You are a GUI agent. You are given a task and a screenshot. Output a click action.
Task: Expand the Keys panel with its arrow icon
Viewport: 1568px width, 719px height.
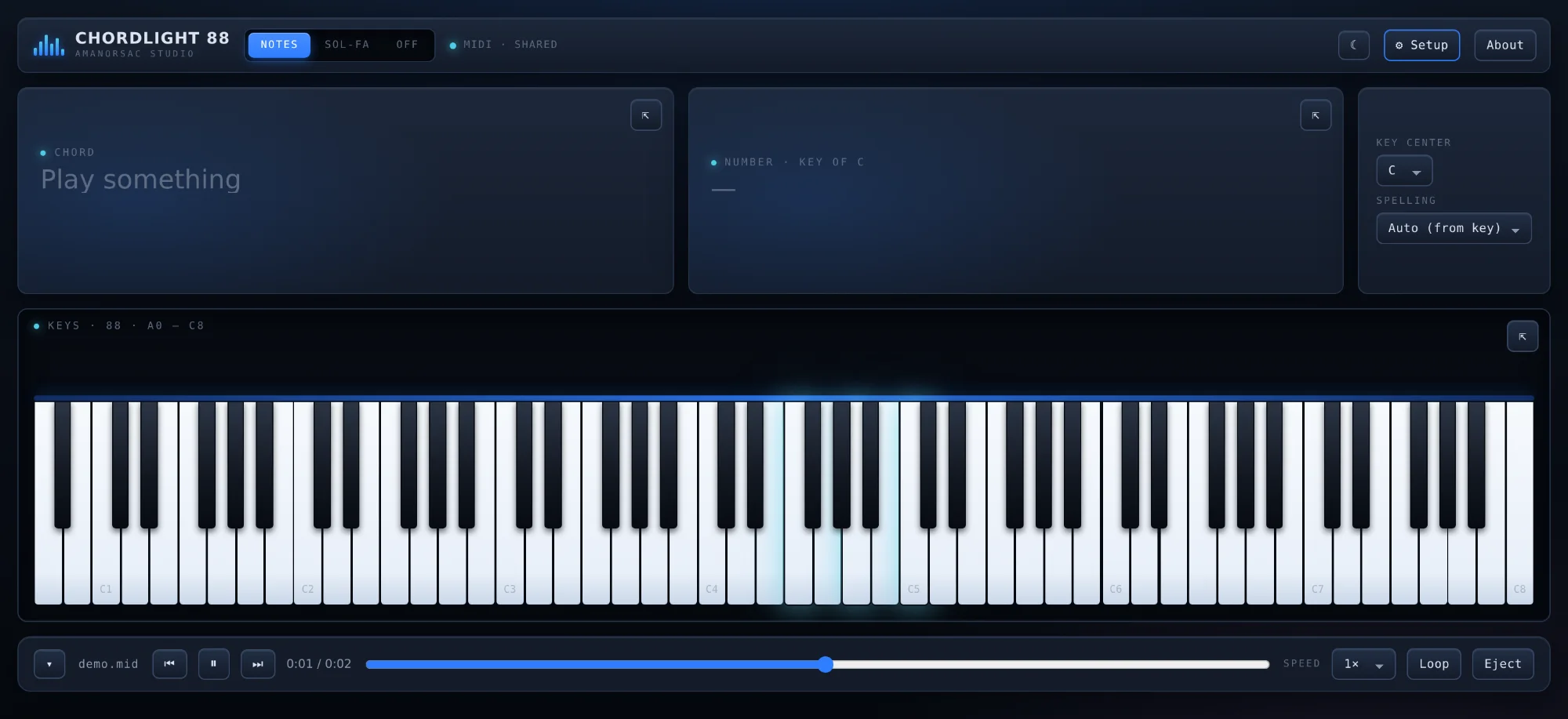click(x=1523, y=336)
